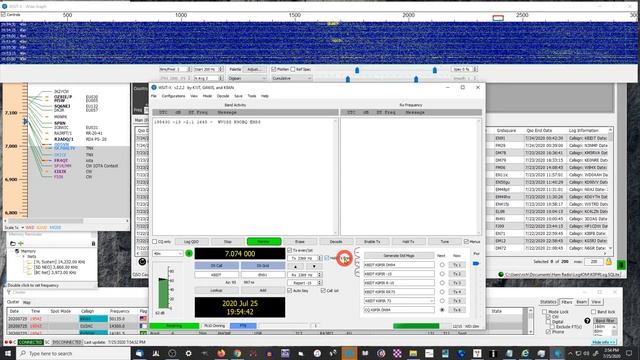Click the Generate Std Msgs button
This screenshot has height=360, width=640.
tap(399, 256)
